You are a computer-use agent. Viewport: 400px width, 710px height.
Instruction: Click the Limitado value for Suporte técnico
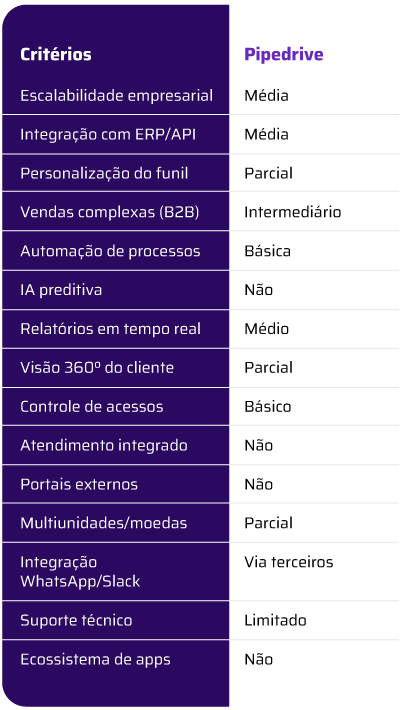275,620
